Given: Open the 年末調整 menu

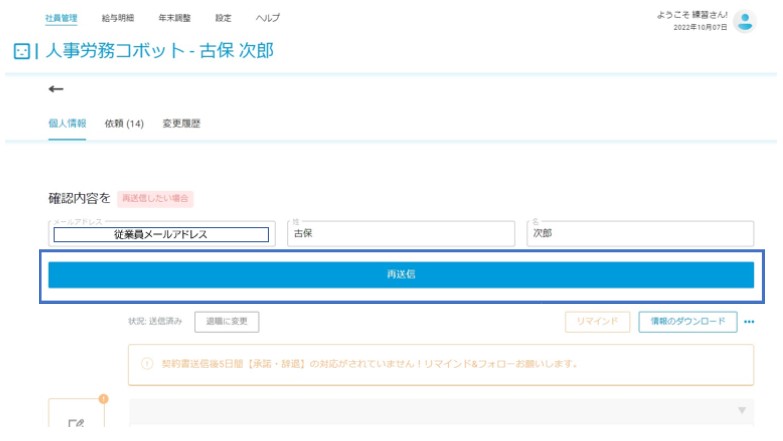Looking at the screenshot, I should [x=174, y=18].
